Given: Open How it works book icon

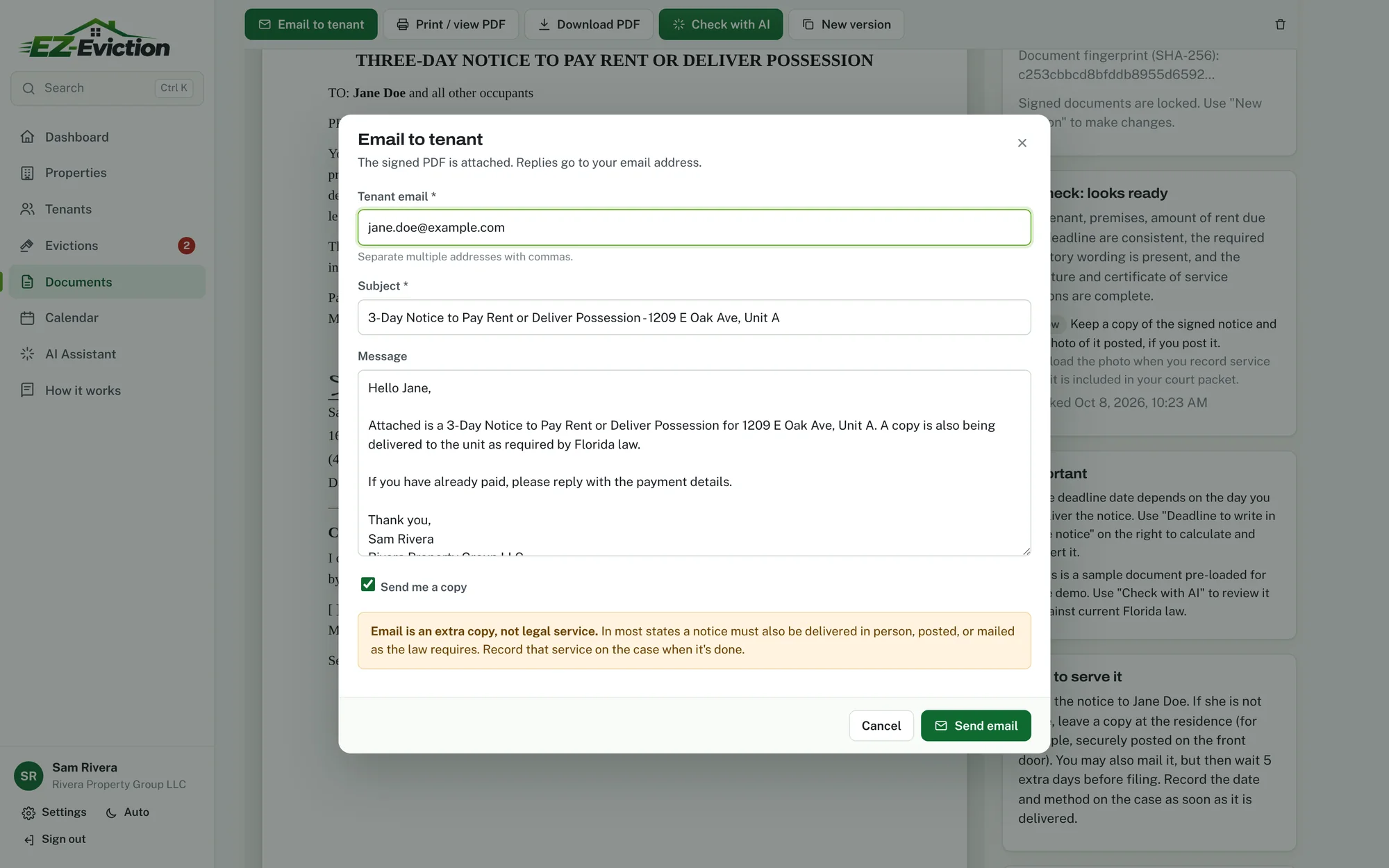Looking at the screenshot, I should [x=27, y=390].
